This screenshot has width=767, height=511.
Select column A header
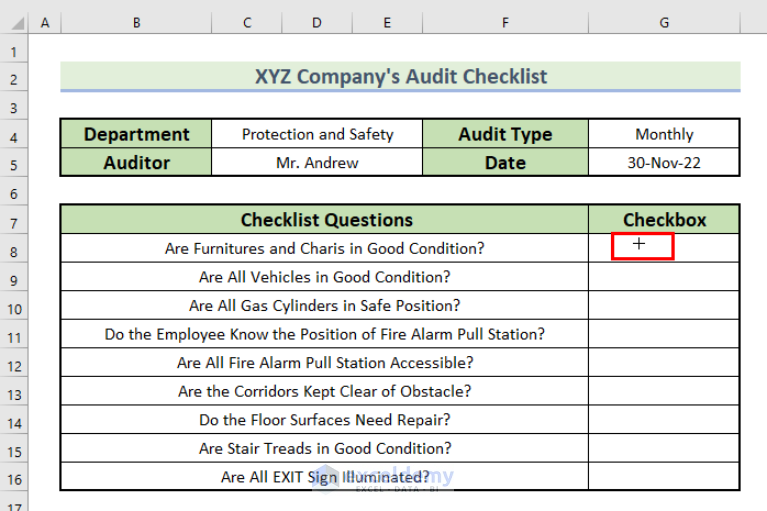tap(45, 22)
